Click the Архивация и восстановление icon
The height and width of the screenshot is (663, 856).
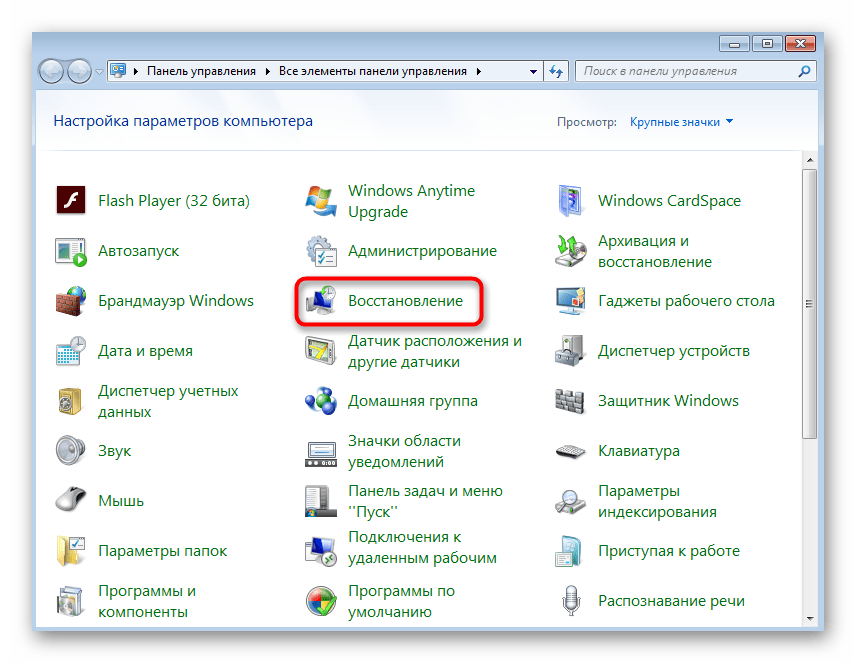point(570,251)
